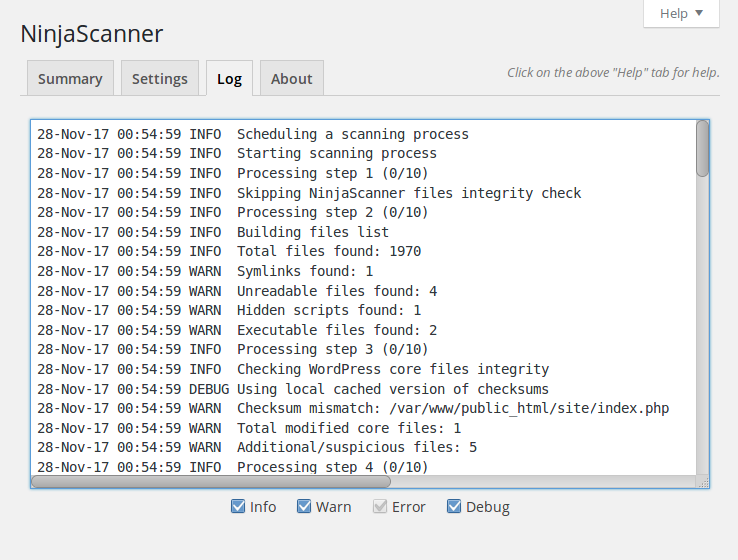Open the Help dropdown tab

(681, 14)
